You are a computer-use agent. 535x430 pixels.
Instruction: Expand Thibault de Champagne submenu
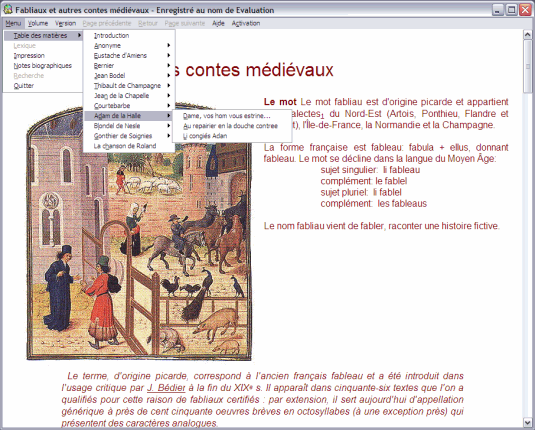pos(129,86)
